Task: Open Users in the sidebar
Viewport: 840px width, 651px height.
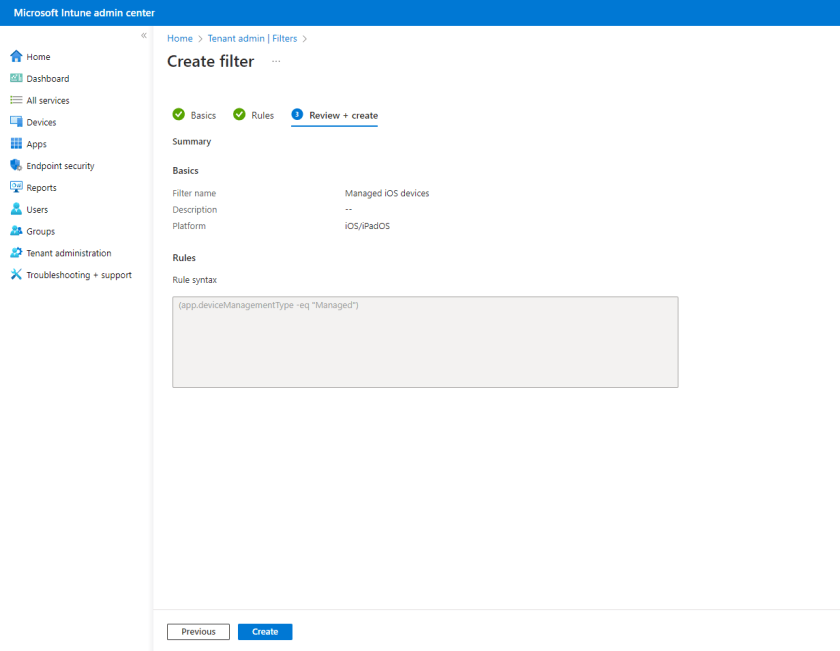Action: [x=37, y=209]
